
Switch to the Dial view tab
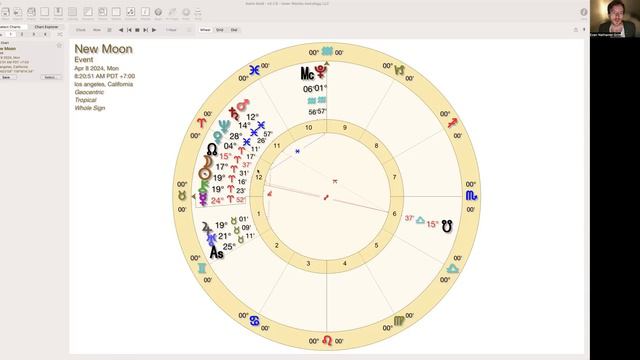pyautogui.click(x=234, y=30)
